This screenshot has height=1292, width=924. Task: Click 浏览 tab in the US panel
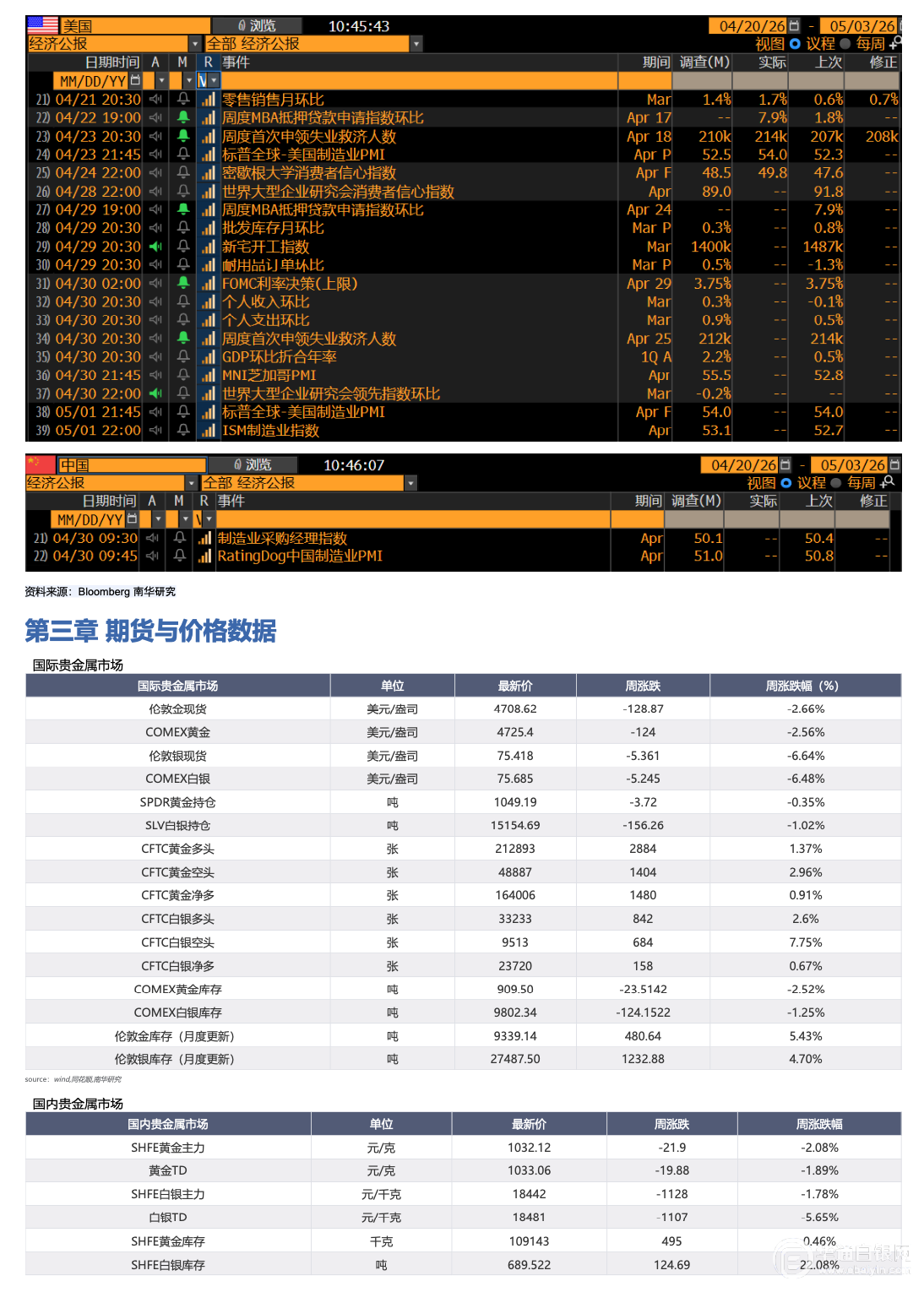click(257, 26)
